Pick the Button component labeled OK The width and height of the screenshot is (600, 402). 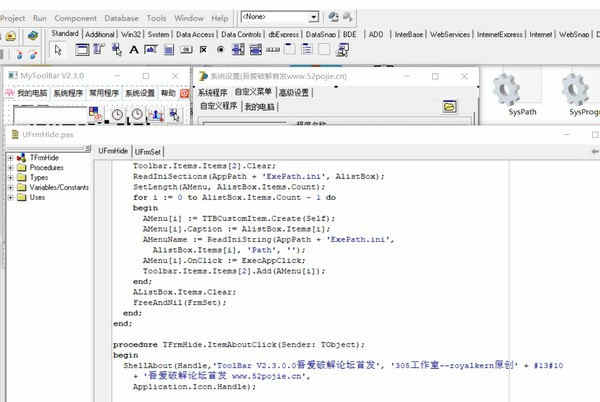point(186,50)
